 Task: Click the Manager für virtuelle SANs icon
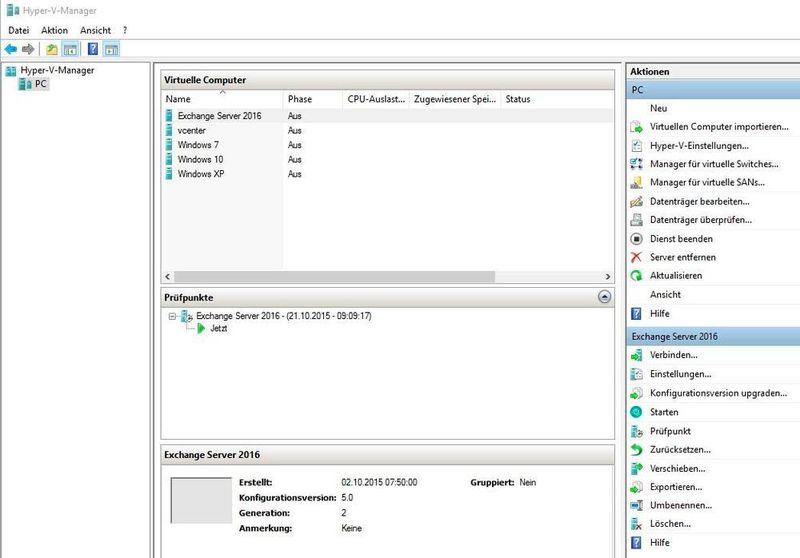[x=636, y=183]
